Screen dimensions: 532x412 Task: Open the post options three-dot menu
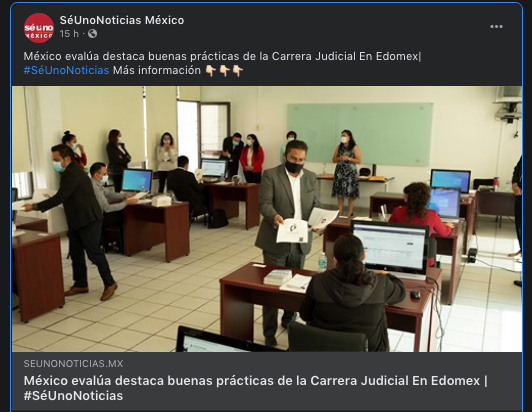(496, 27)
